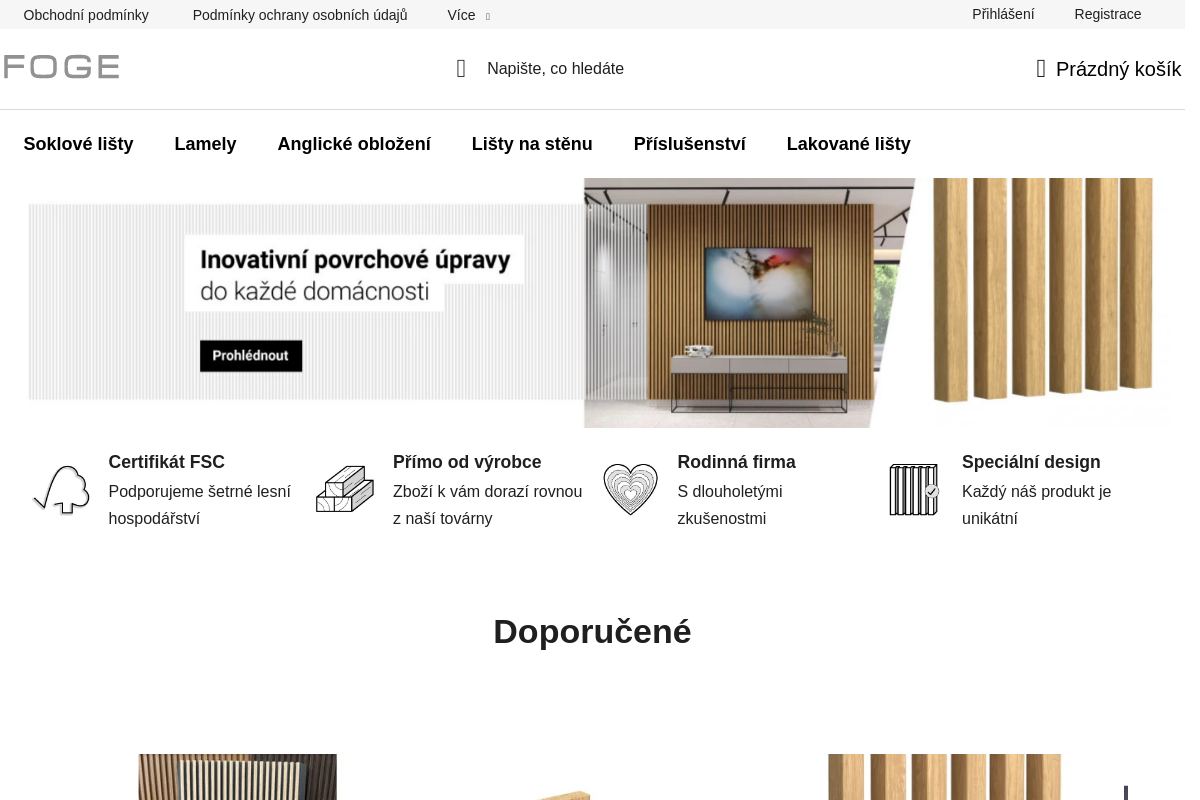The image size is (1200, 800).
Task: Click the Prohlédnout banner button
Action: point(251,356)
